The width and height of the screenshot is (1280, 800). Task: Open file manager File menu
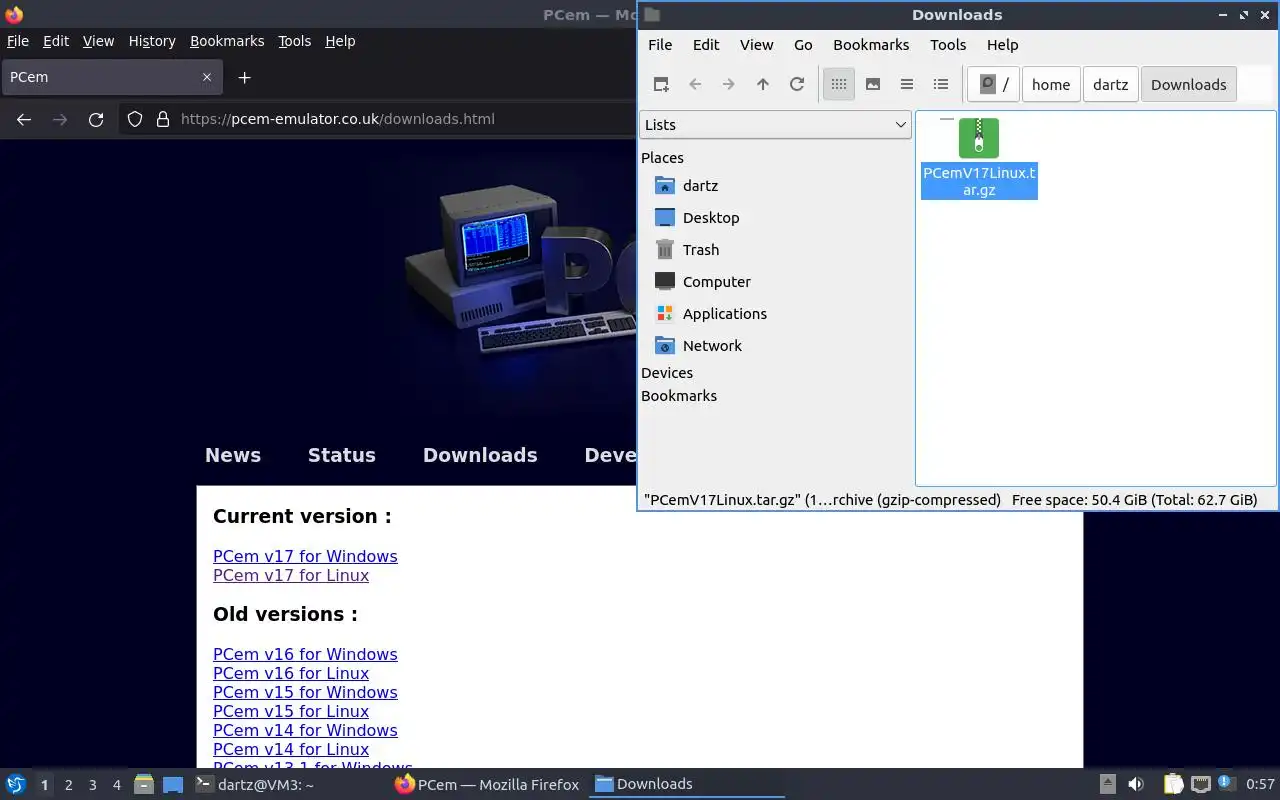coord(660,45)
